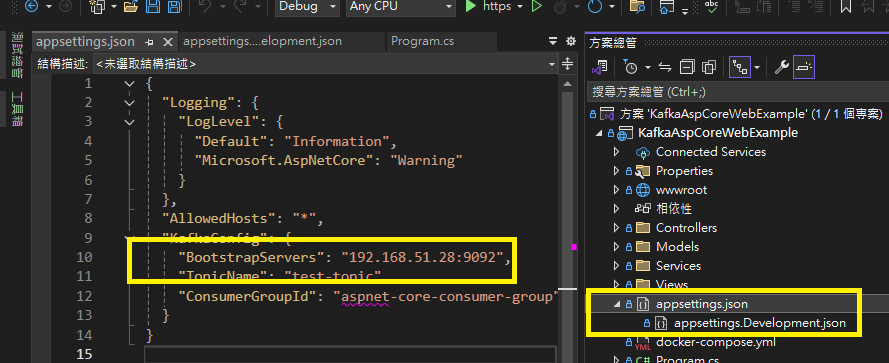Click the "aspnet-core-consumer-group" value text
The width and height of the screenshot is (889, 363).
446,296
